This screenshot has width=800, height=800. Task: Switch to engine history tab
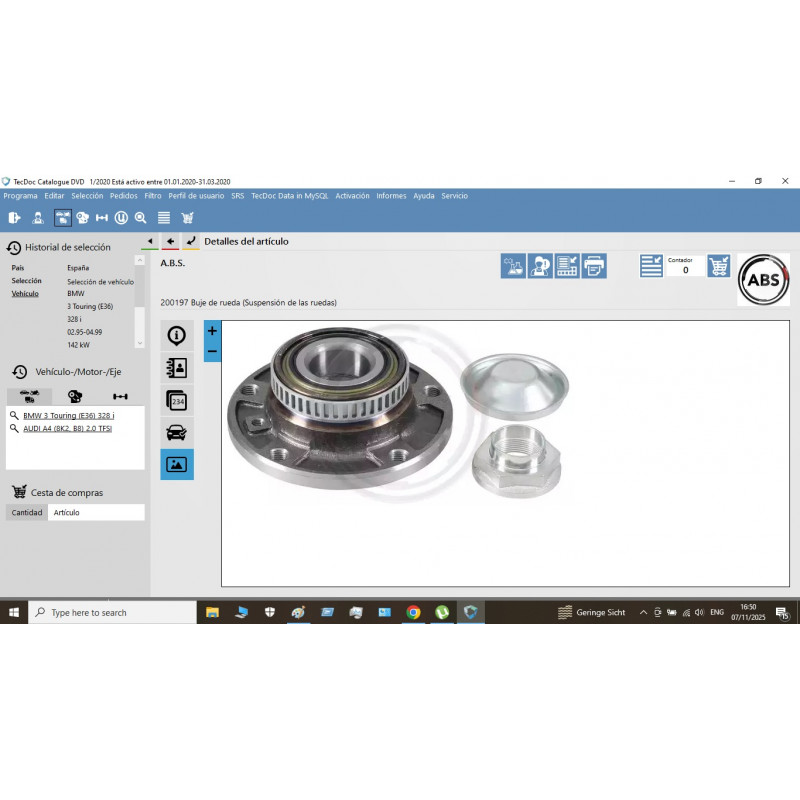[75, 396]
